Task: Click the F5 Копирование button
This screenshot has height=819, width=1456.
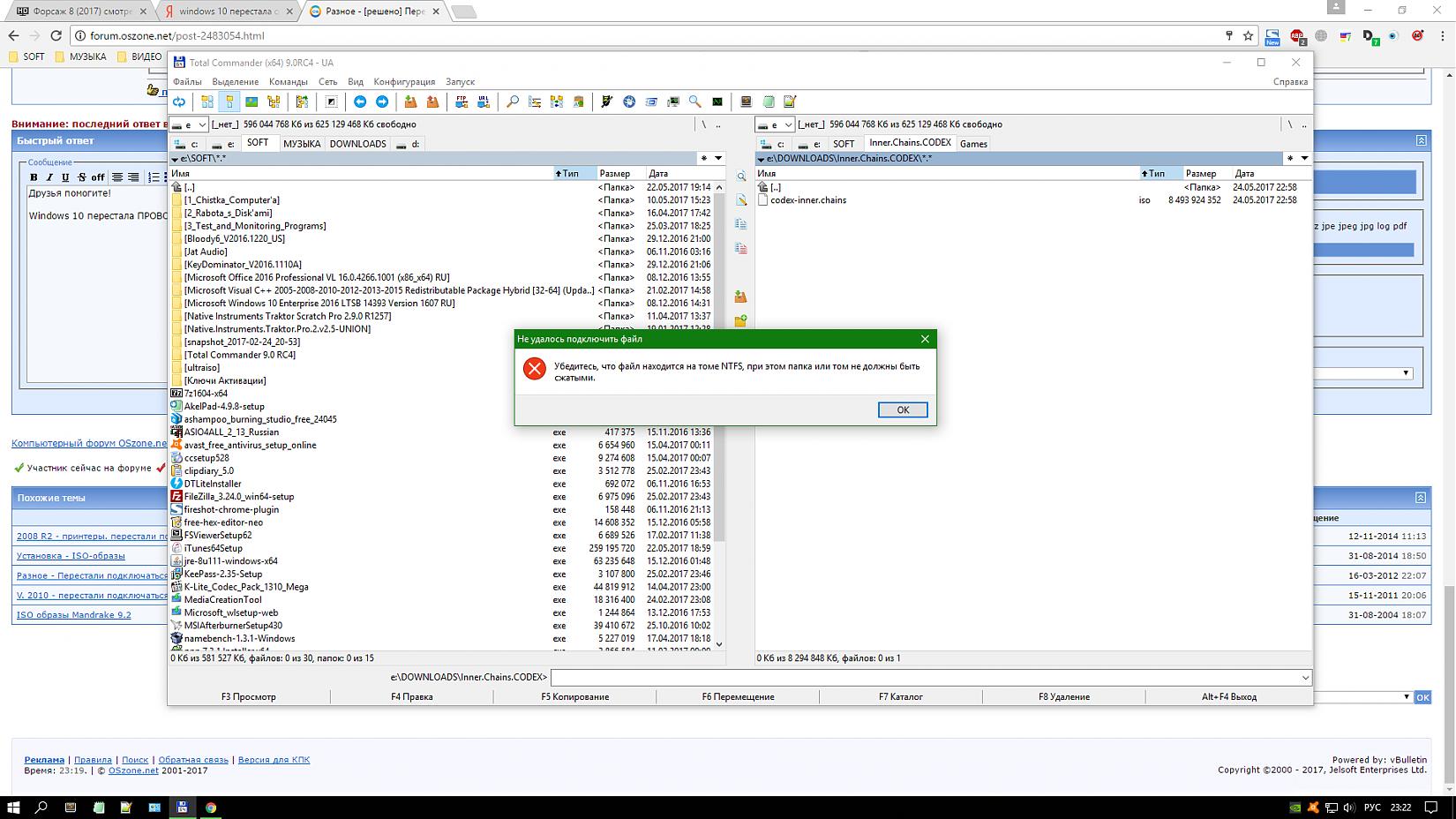Action: pyautogui.click(x=574, y=697)
